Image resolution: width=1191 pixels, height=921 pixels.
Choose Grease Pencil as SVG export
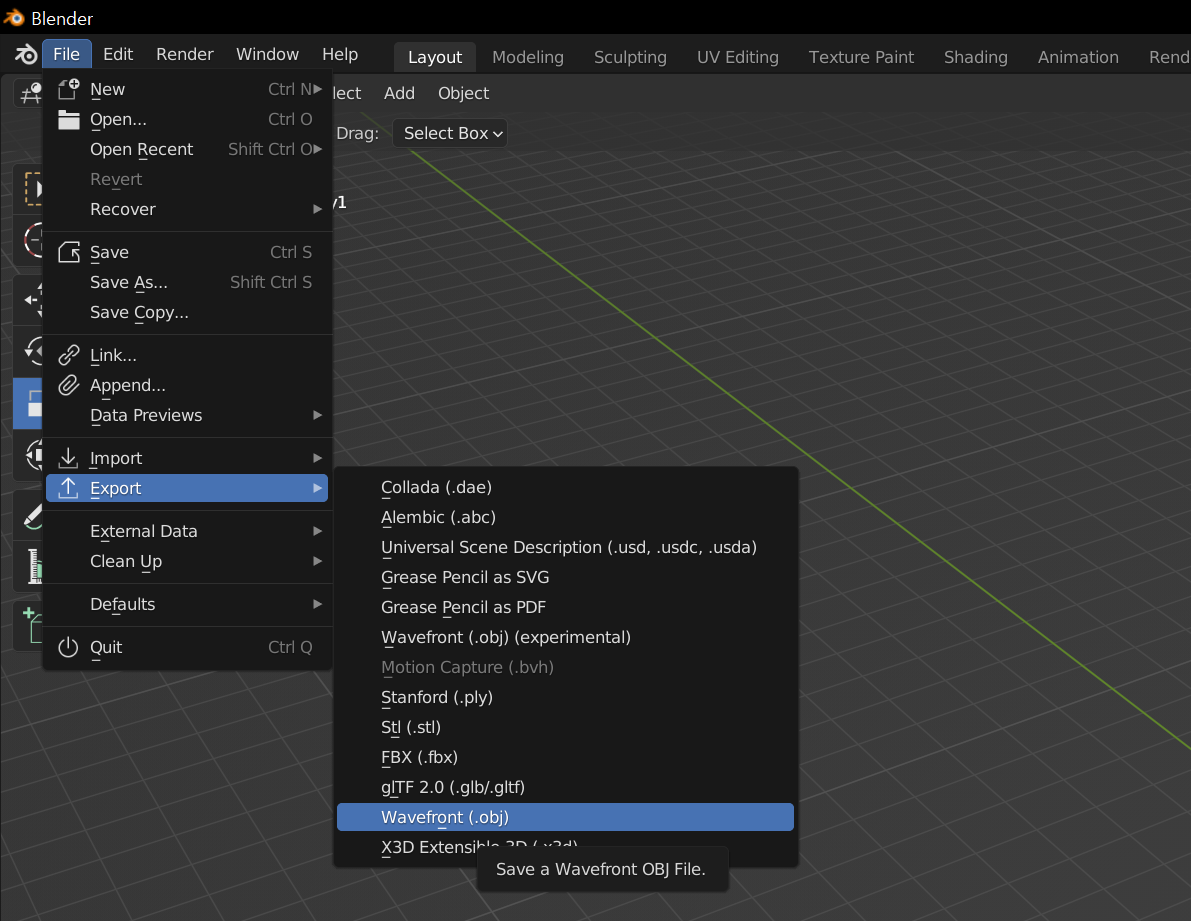(x=565, y=578)
